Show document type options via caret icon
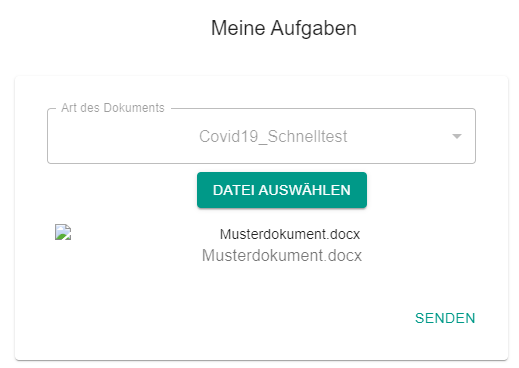The image size is (519, 368). tap(457, 136)
